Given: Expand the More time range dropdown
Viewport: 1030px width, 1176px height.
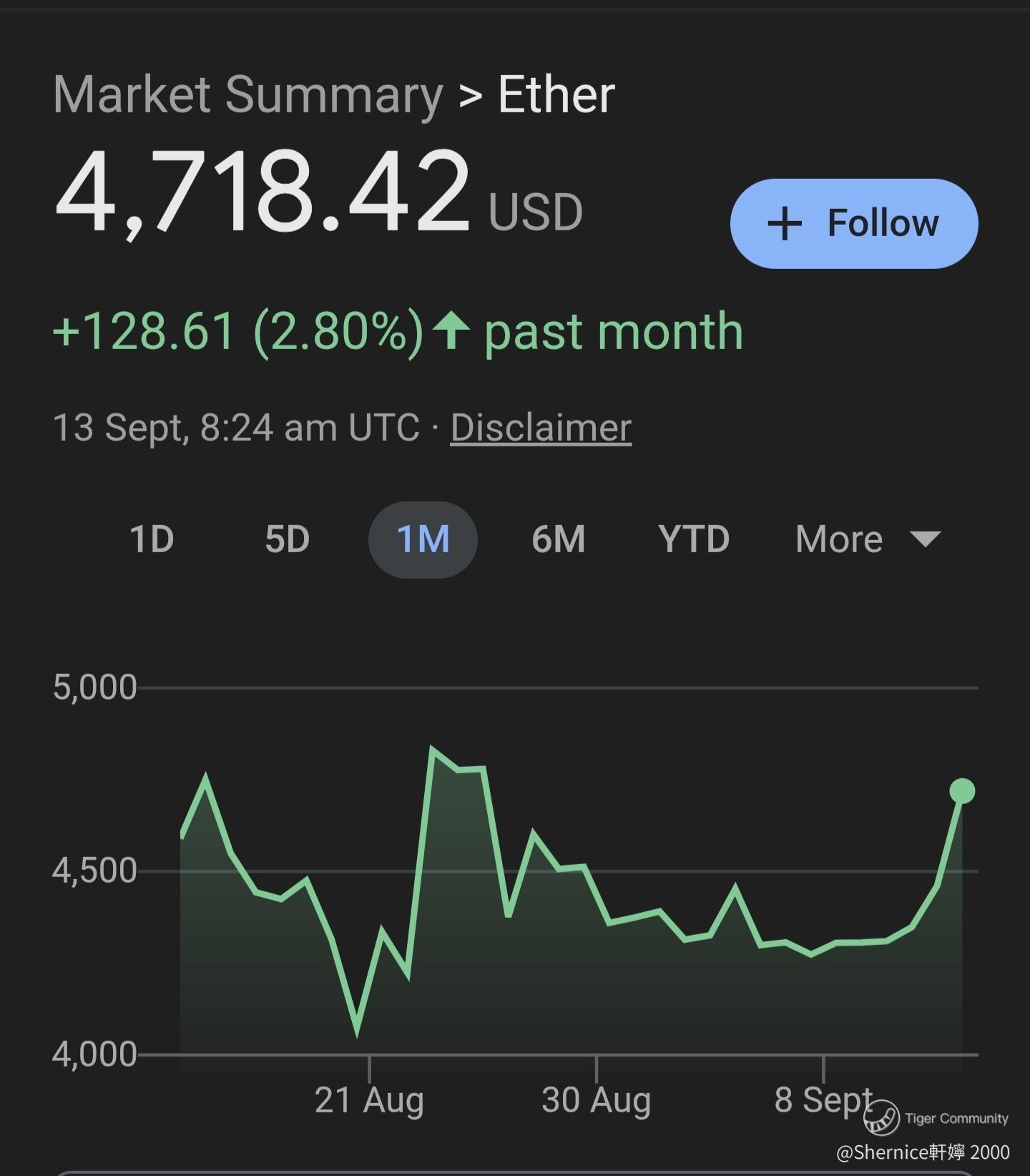Looking at the screenshot, I should pos(868,539).
